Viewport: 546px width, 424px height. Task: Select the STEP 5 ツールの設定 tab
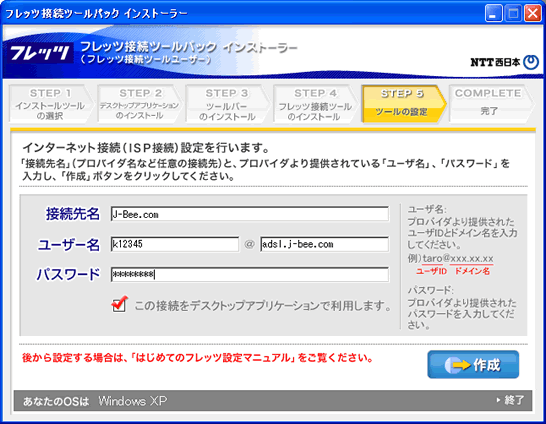pyautogui.click(x=403, y=104)
